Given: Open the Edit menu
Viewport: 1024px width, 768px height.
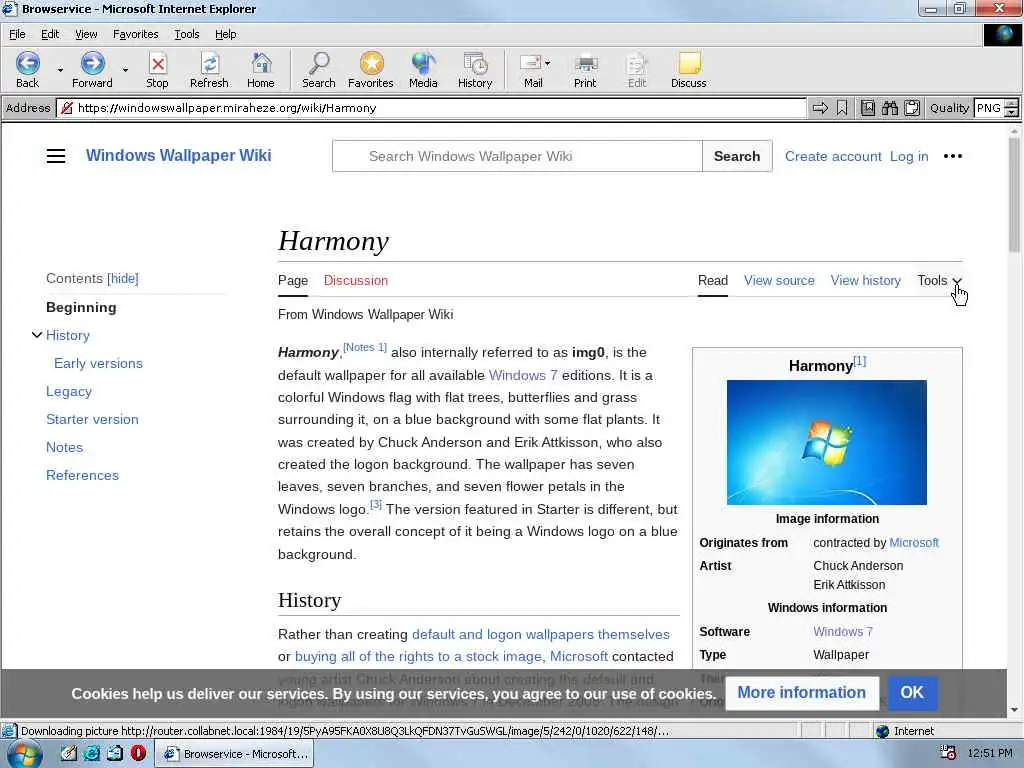Looking at the screenshot, I should click(x=50, y=34).
